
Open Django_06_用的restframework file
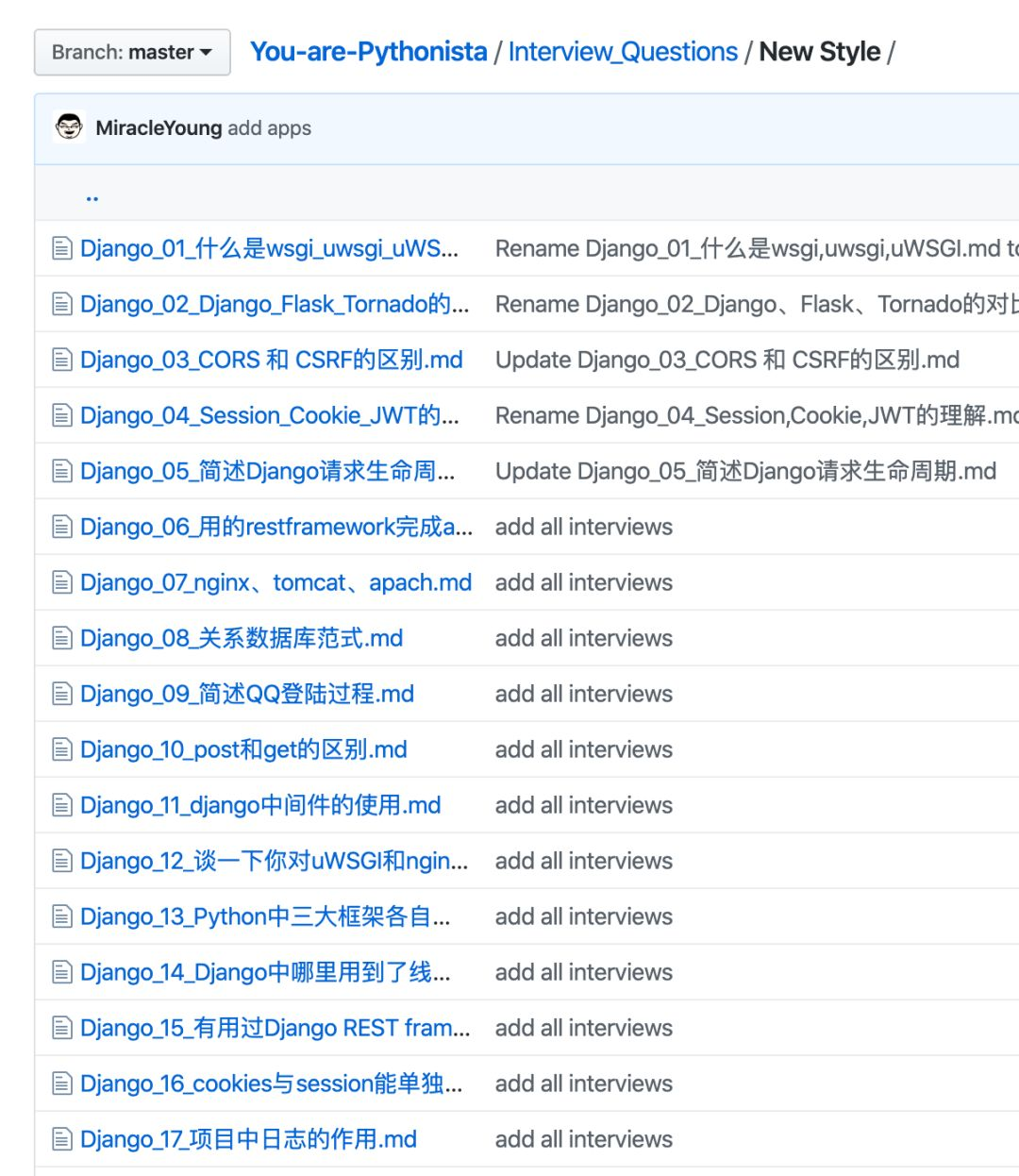[276, 527]
